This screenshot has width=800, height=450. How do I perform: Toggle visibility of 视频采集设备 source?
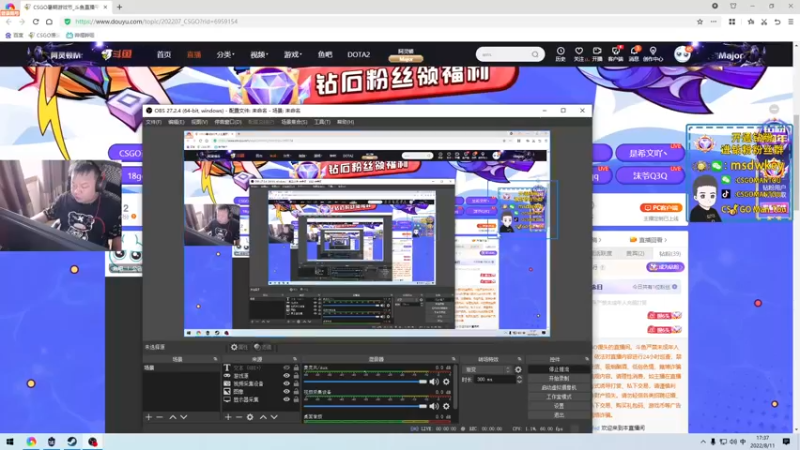click(x=286, y=383)
